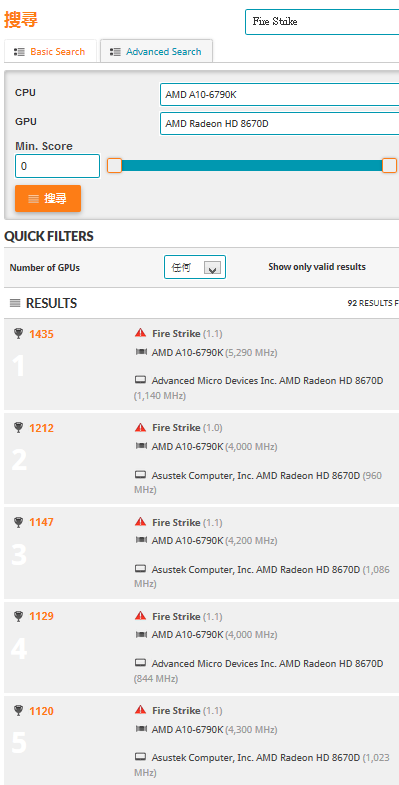Click the GPU card icon in result 1

(141, 380)
